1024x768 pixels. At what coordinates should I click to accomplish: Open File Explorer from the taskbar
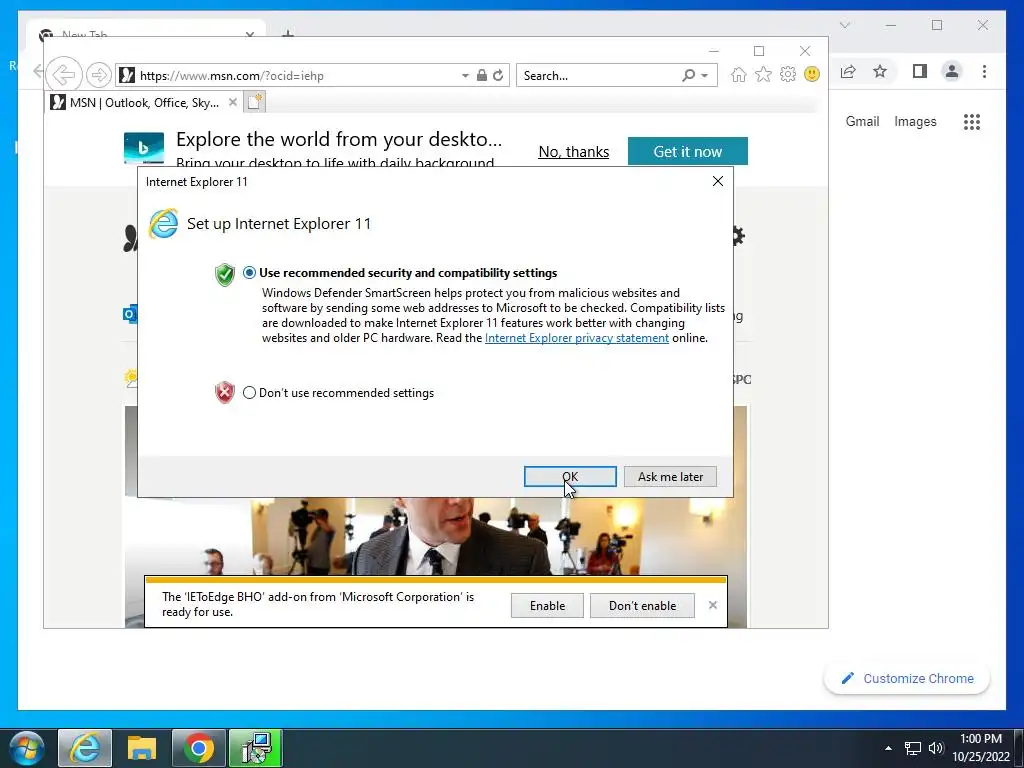click(x=142, y=748)
